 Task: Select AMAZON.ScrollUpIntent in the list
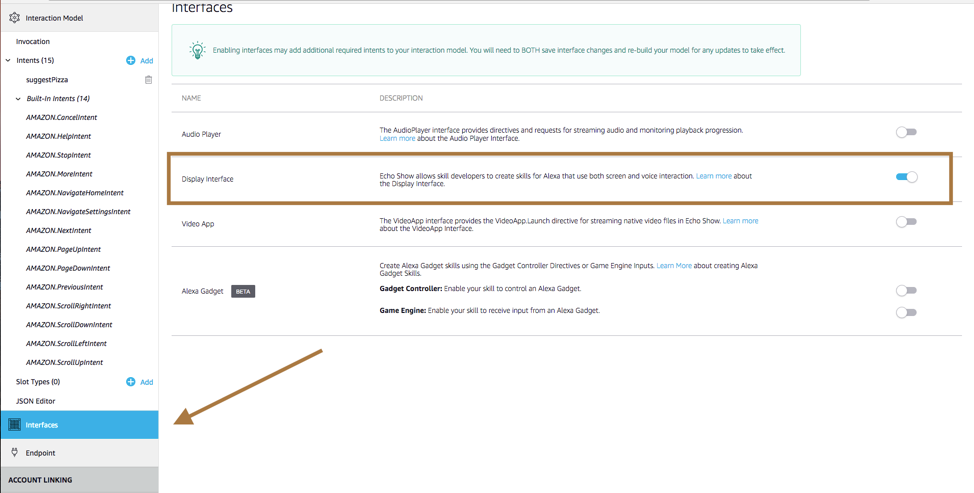coord(65,363)
